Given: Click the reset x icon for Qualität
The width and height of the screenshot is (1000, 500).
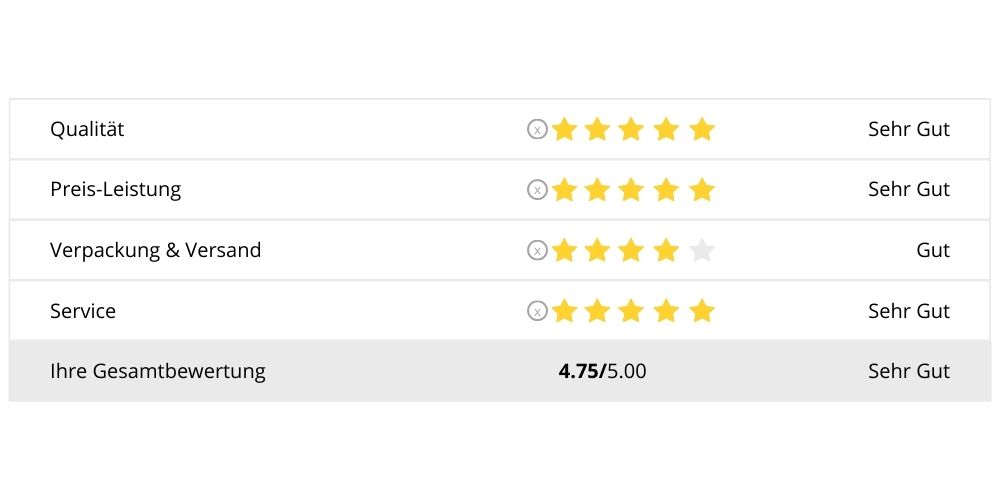Looking at the screenshot, I should click(x=537, y=129).
